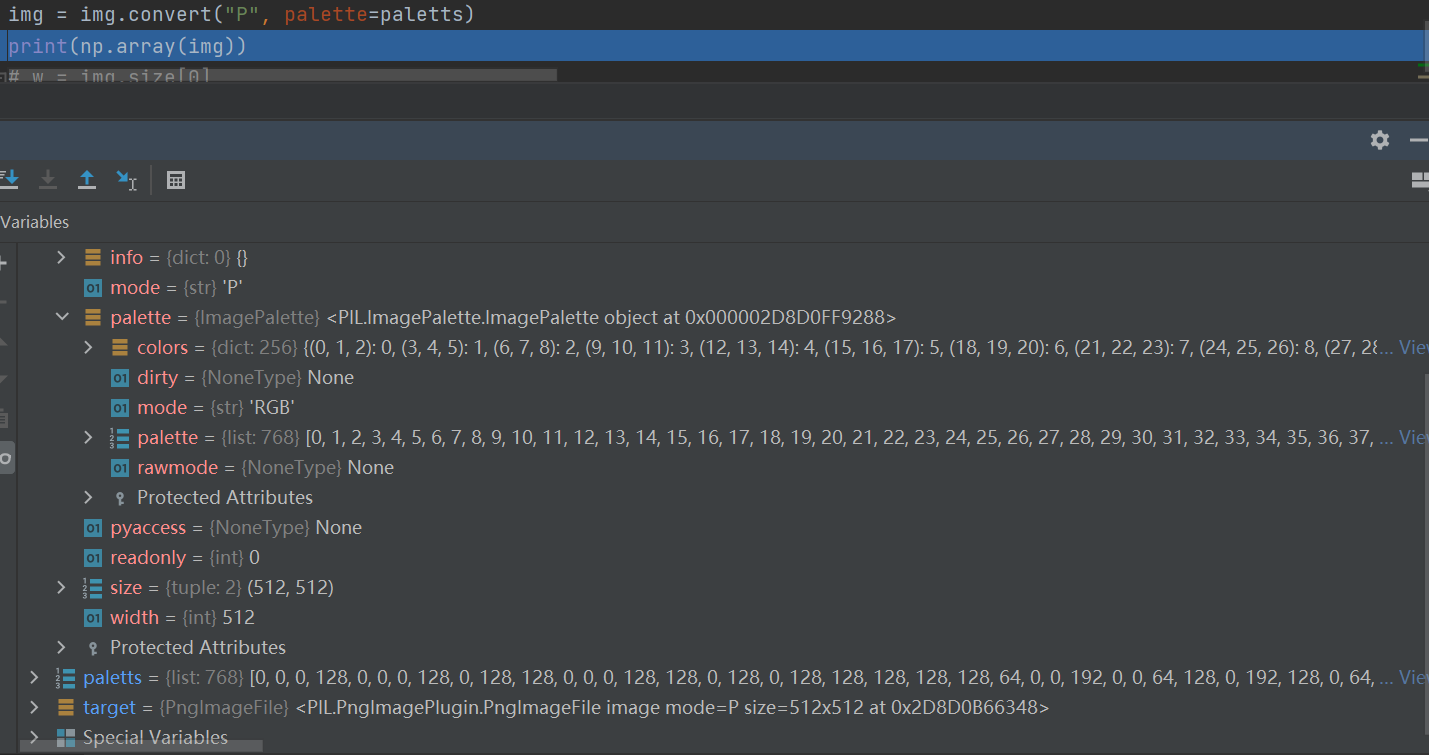Screen dimensions: 1429x755
Task: Expand the size tuple node
Action: point(61,587)
